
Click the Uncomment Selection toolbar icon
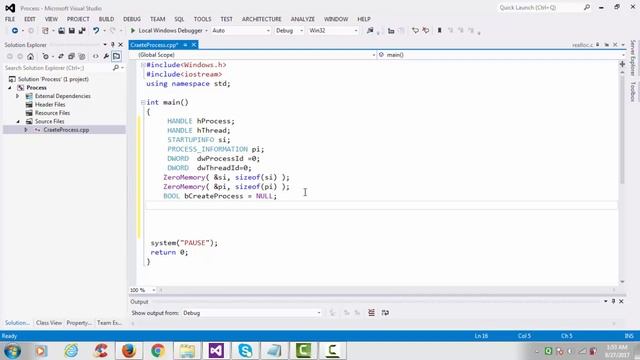[x=426, y=31]
